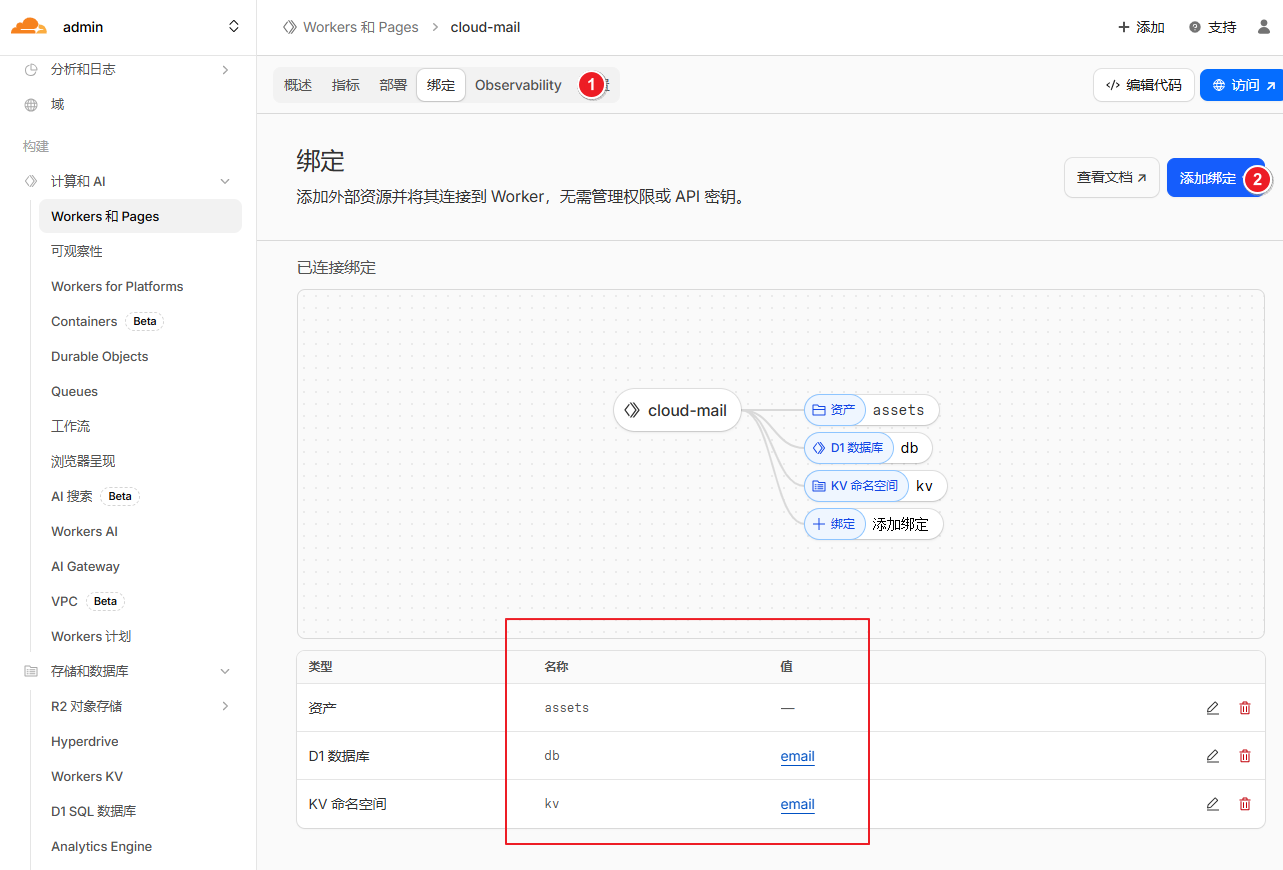Click the KV namespace node in diagram
1283x870 pixels.
[x=874, y=486]
